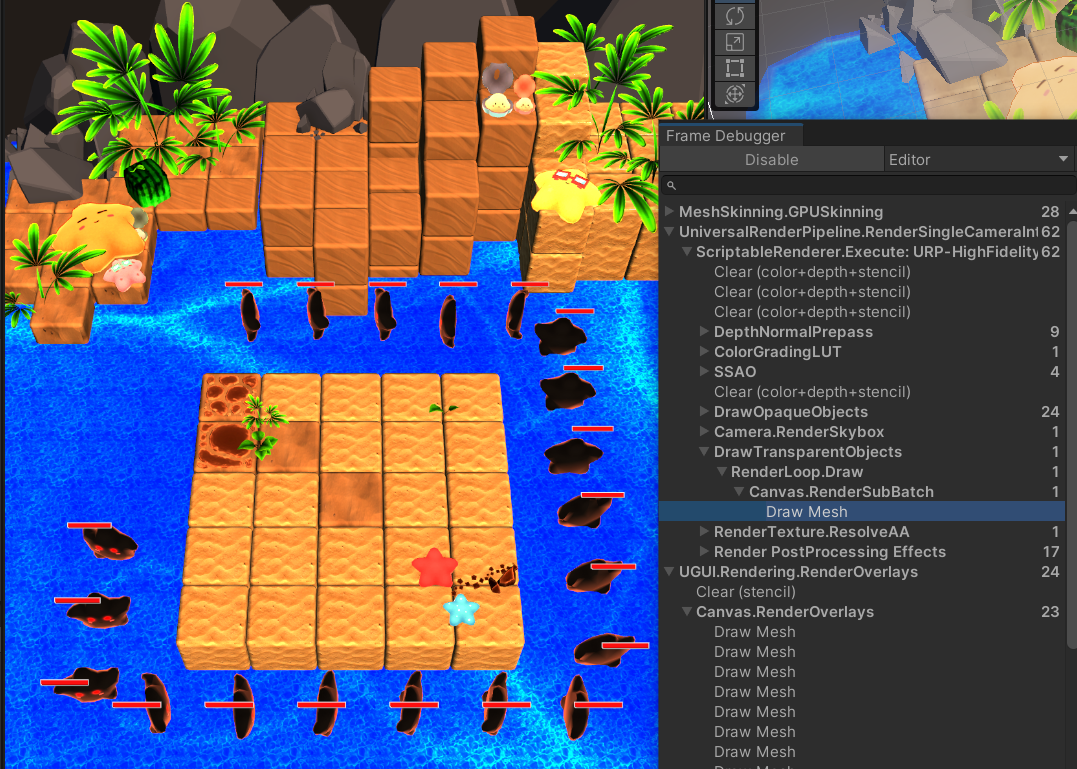Select Render PostProcessing Effects row

point(862,551)
